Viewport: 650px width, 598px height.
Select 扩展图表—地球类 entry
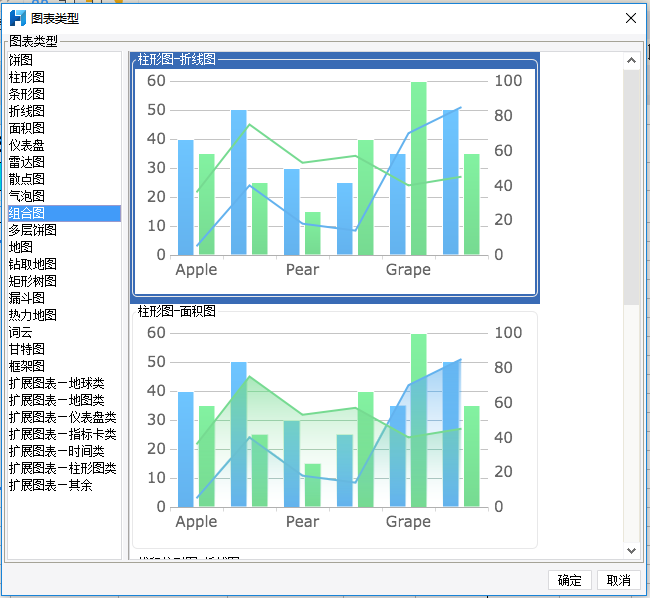coord(64,383)
